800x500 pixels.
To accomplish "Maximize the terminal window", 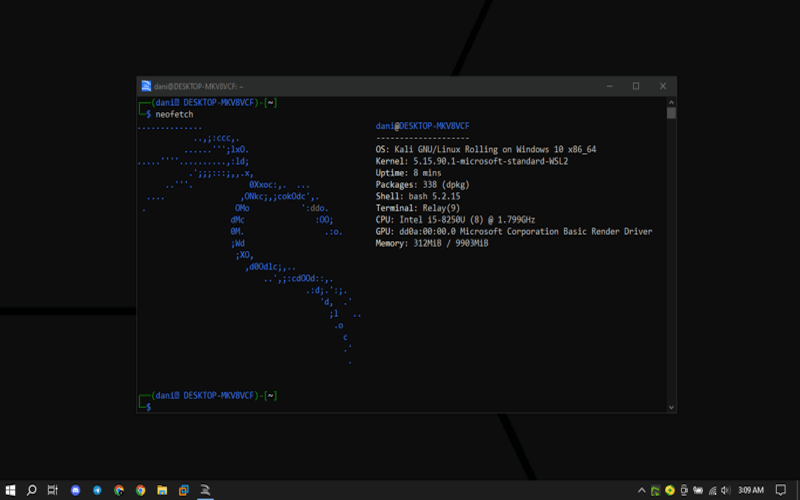I will click(x=636, y=86).
